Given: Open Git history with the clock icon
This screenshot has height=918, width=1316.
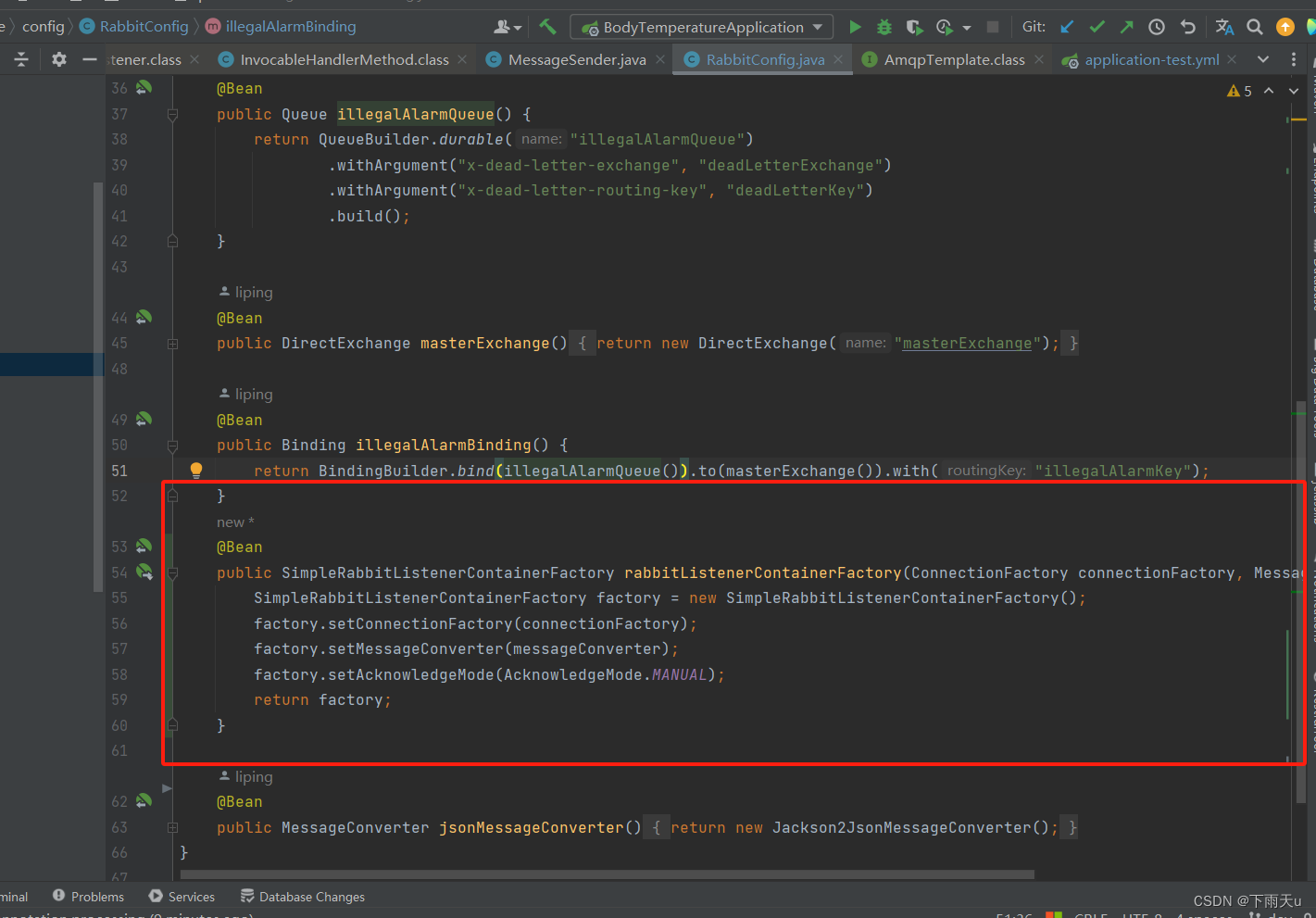Looking at the screenshot, I should (x=1156, y=27).
